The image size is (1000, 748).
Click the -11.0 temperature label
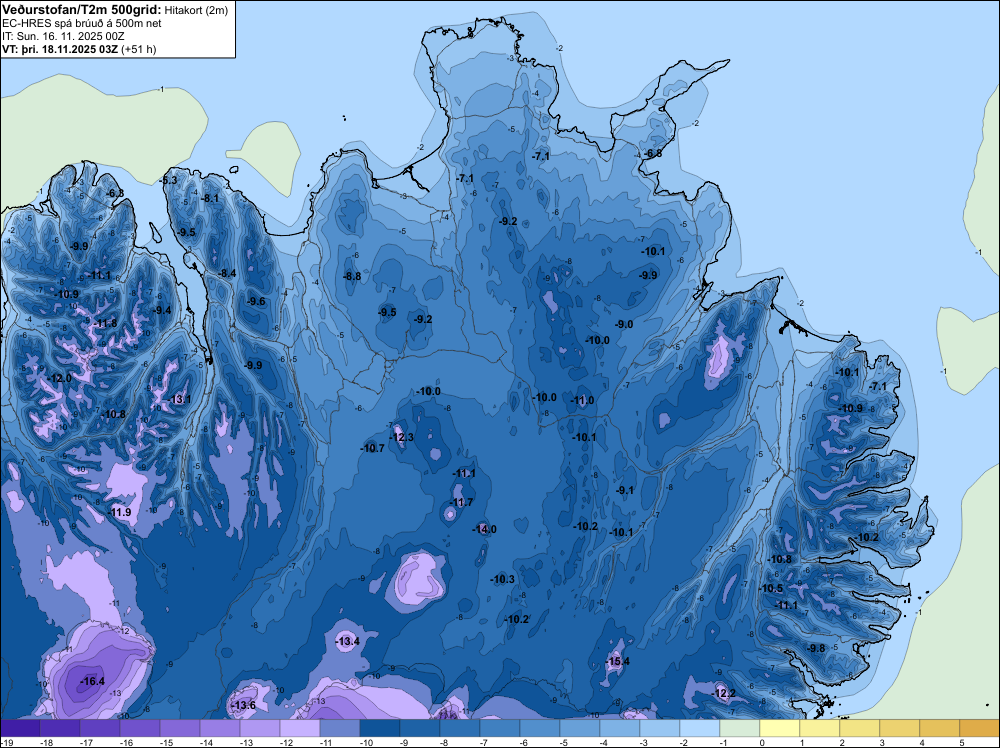[x=582, y=400]
